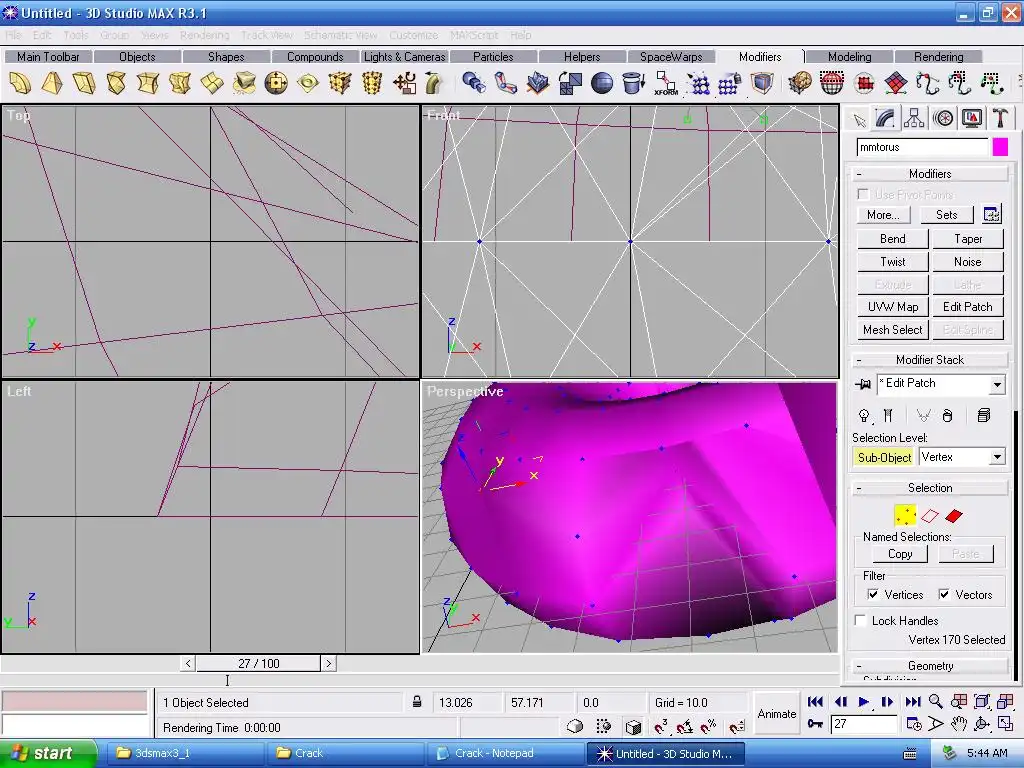
Task: Collapse the Selection rollout
Action: tap(929, 488)
